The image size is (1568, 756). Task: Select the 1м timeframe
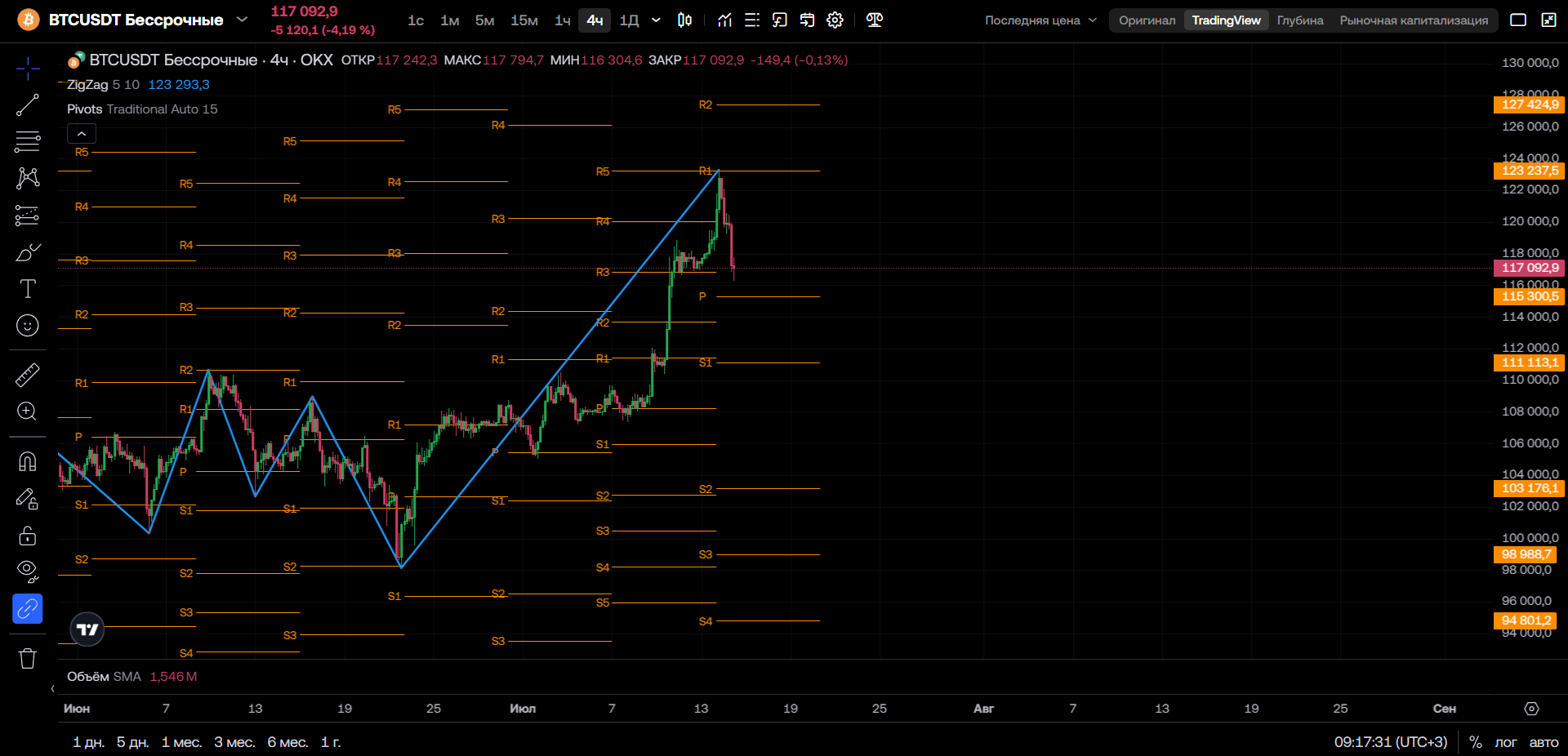coord(450,20)
